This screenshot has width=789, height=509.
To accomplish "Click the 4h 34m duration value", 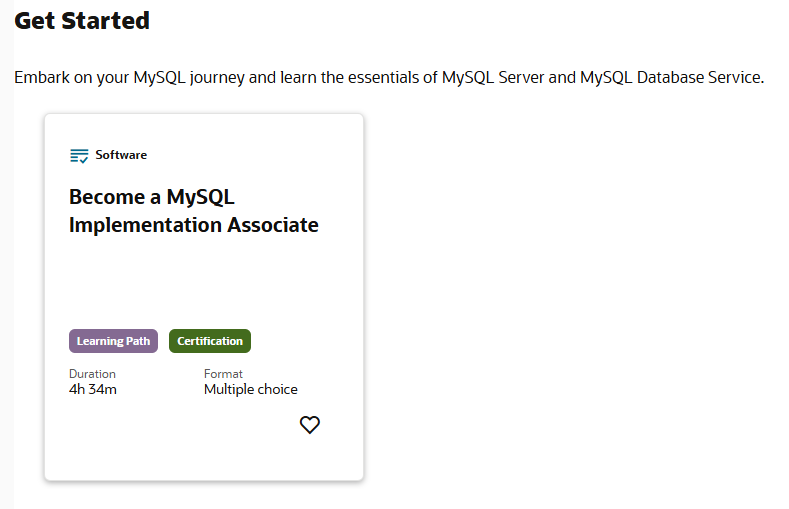I will click(93, 389).
